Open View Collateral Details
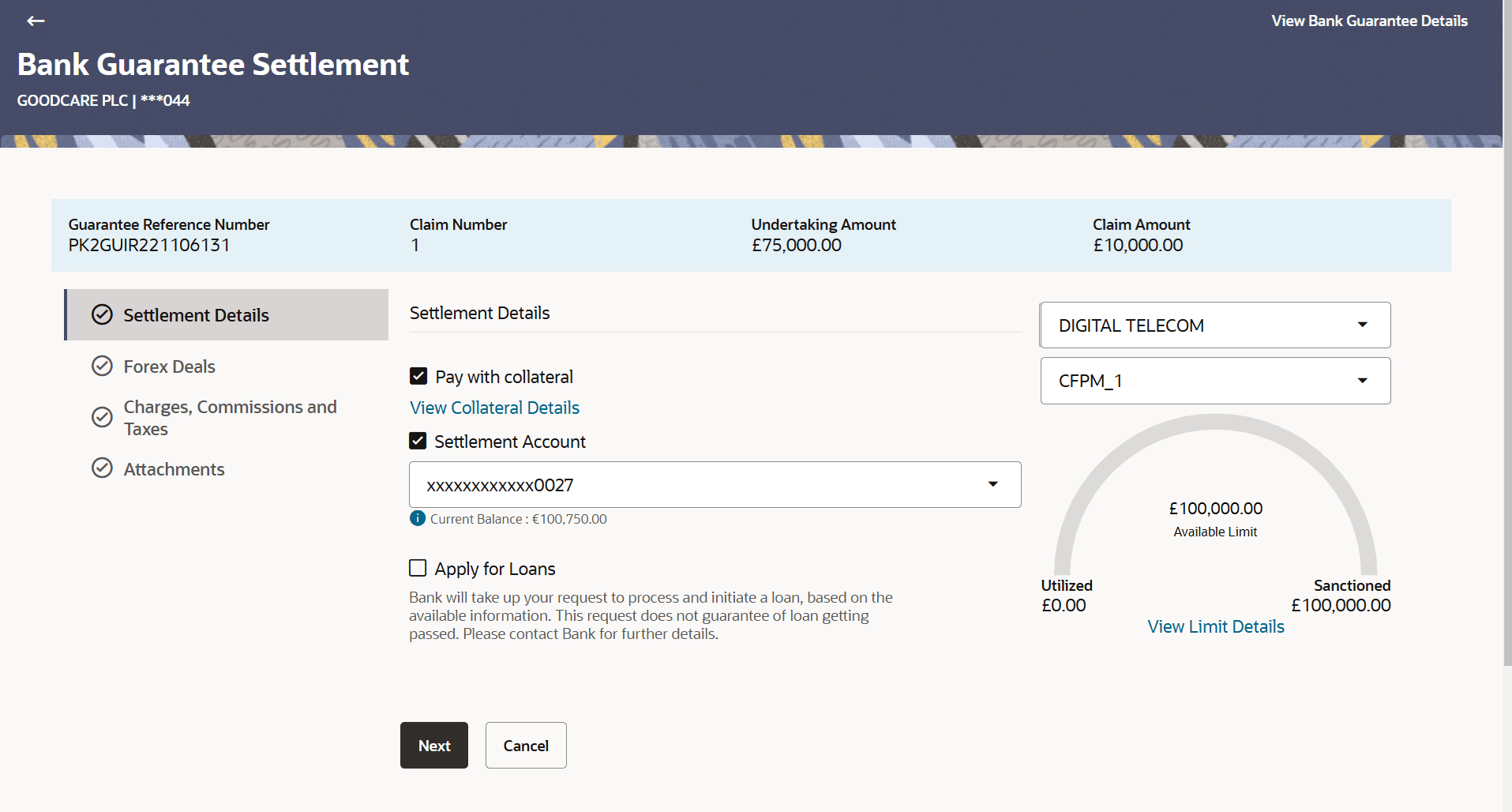 click(493, 407)
